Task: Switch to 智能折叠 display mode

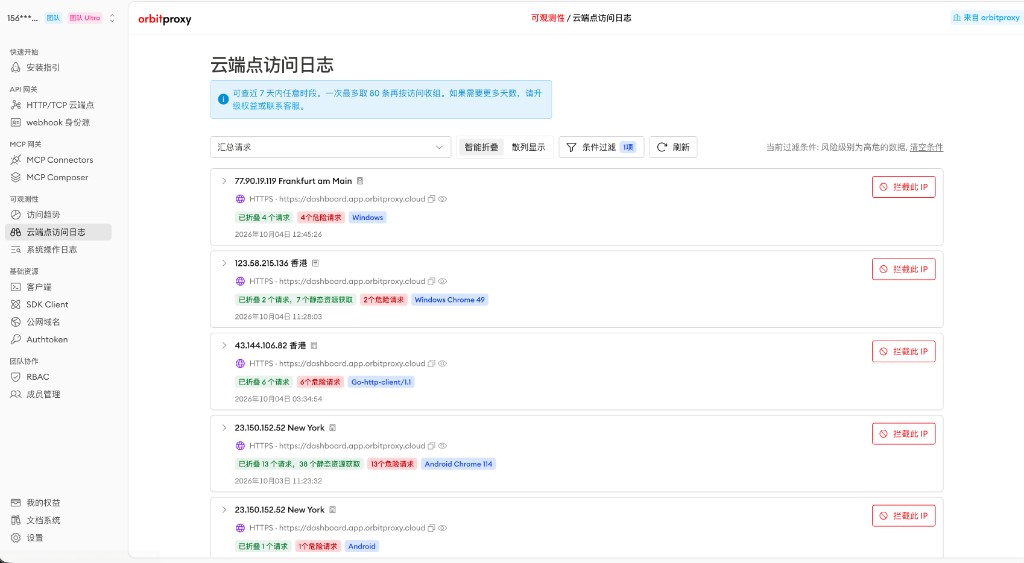Action: [481, 147]
